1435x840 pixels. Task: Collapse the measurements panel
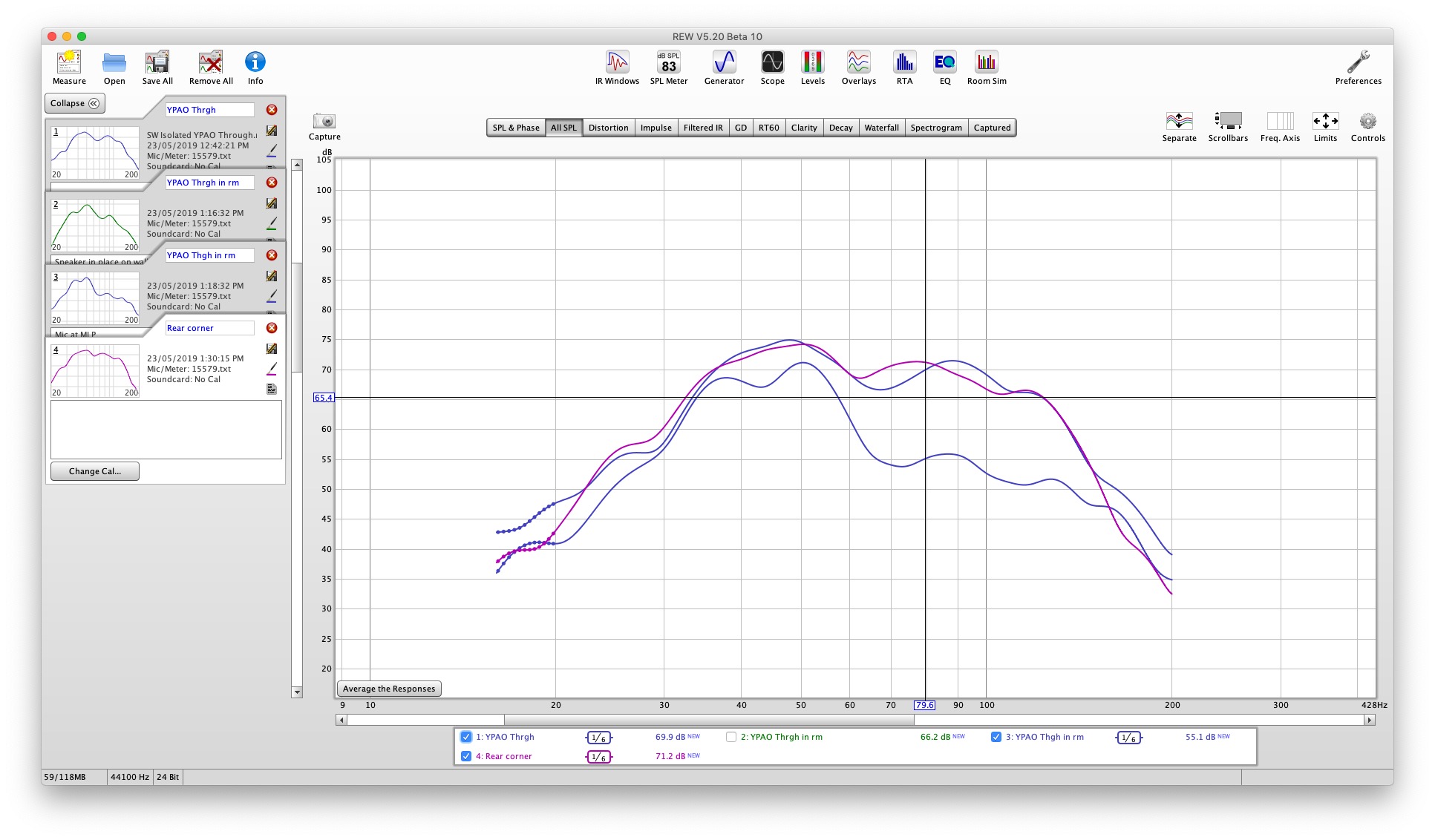pos(75,103)
